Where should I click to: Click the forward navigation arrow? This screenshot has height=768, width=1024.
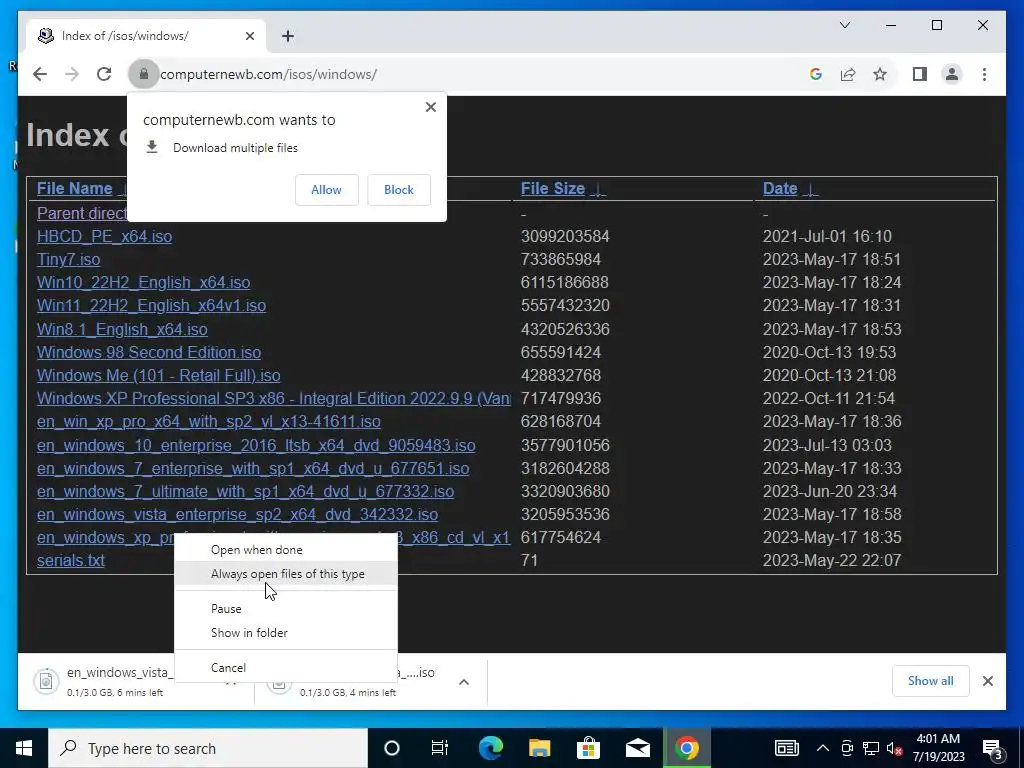click(x=72, y=74)
